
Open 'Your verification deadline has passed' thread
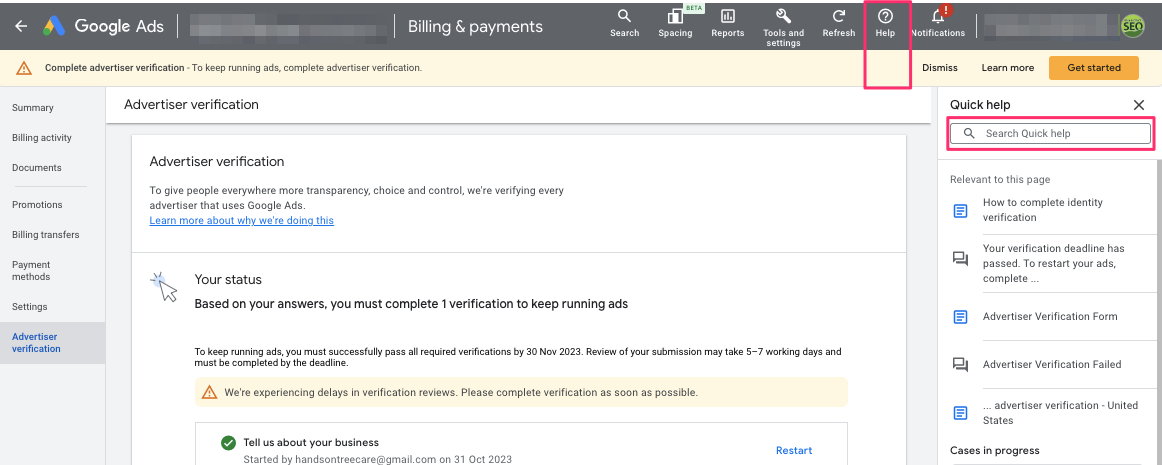[1053, 263]
